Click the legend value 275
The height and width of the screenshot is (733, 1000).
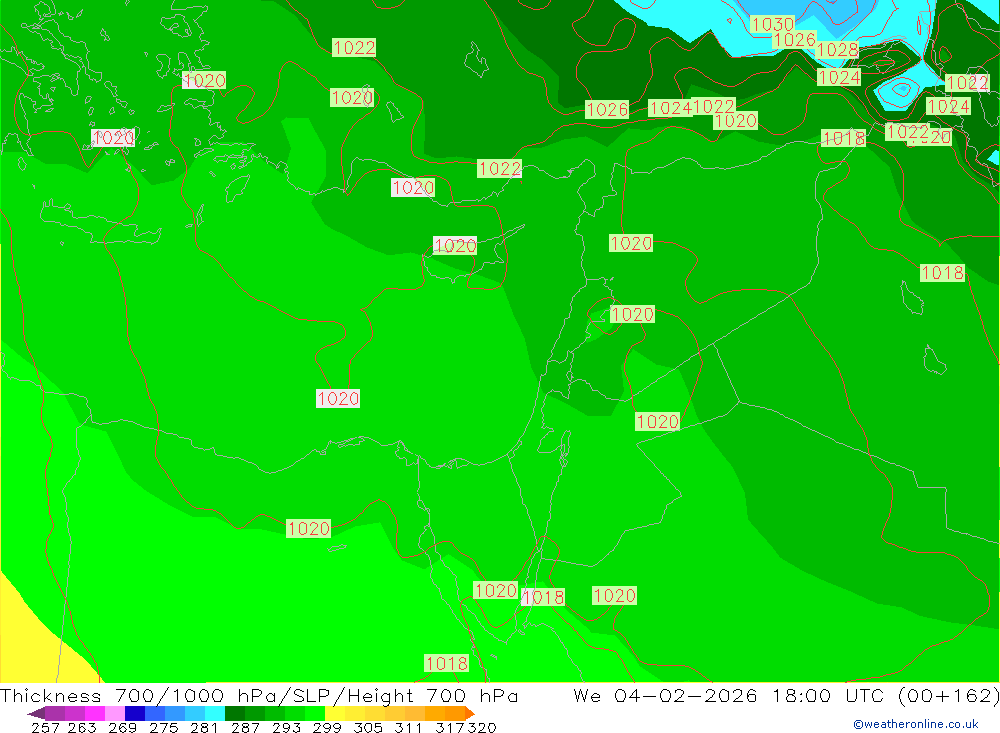tap(162, 727)
